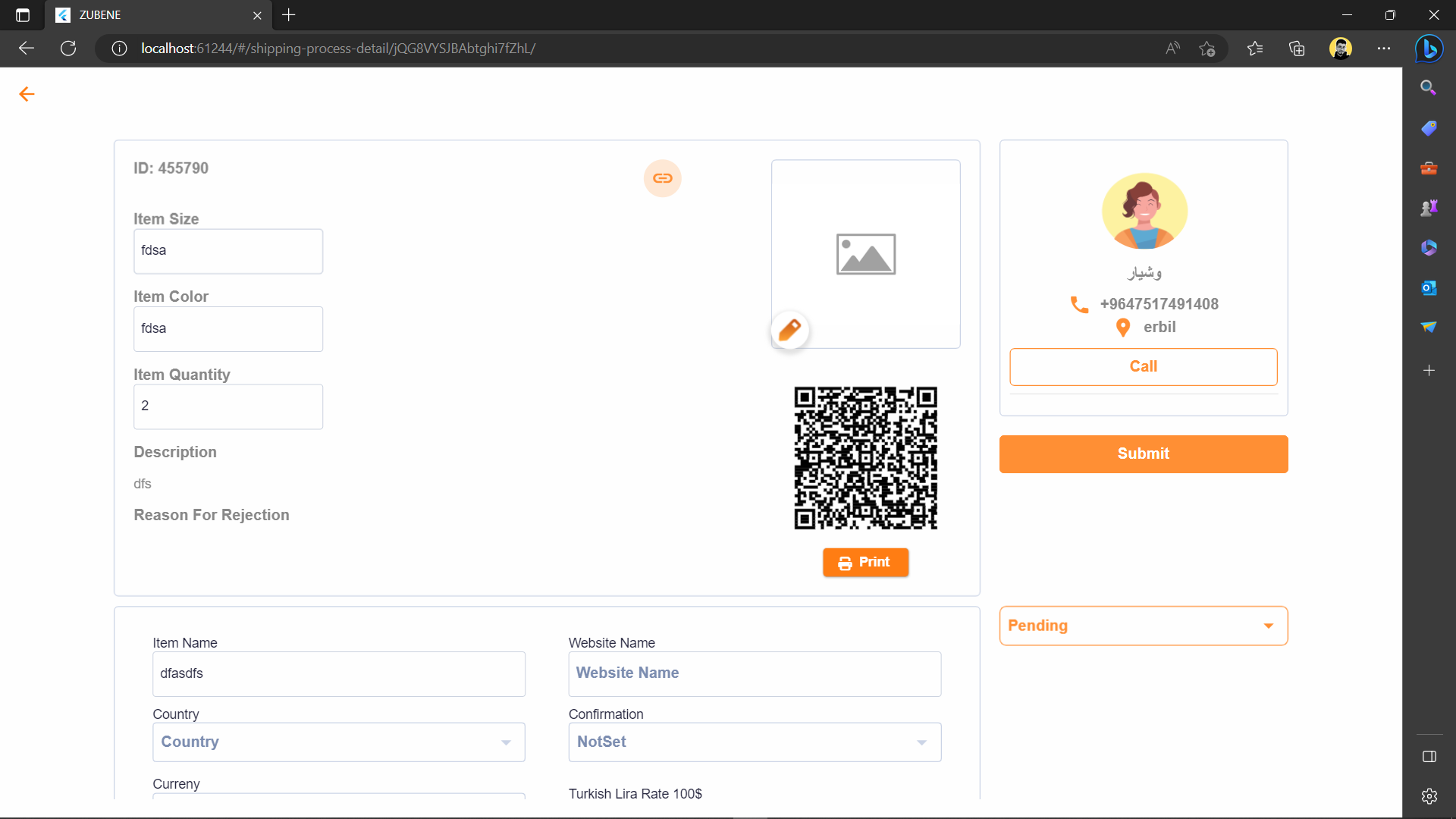
Task: Click the orange phone icon
Action: (x=1078, y=304)
